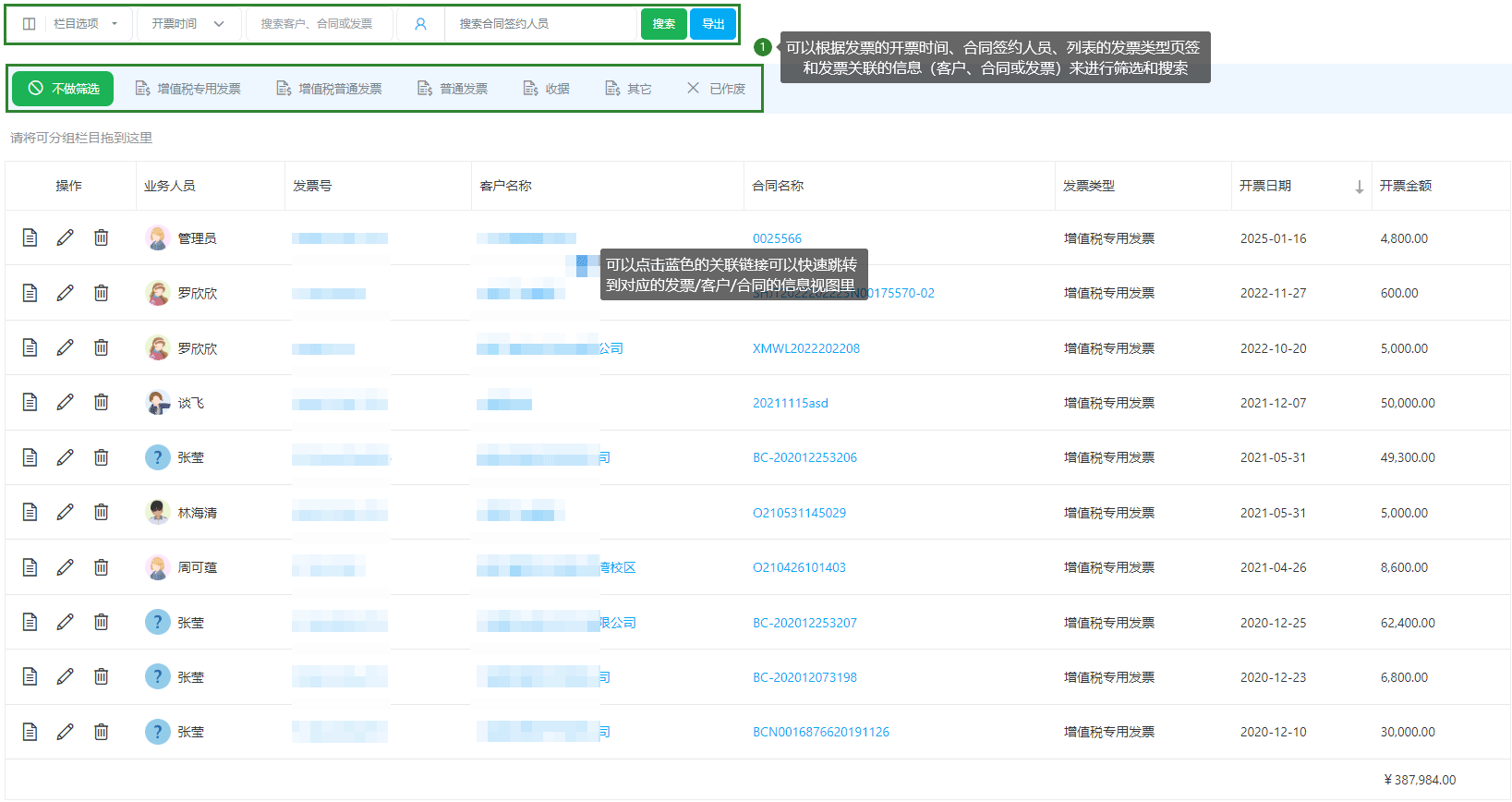Click the green 搜索 button

[x=663, y=24]
